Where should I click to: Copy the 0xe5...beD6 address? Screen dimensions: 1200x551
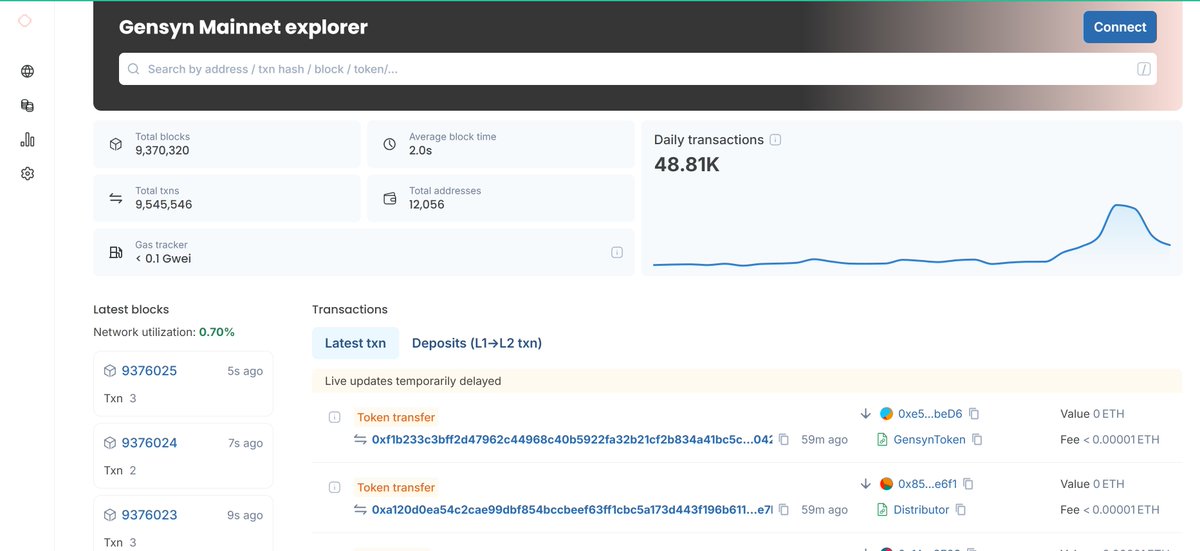(x=974, y=414)
